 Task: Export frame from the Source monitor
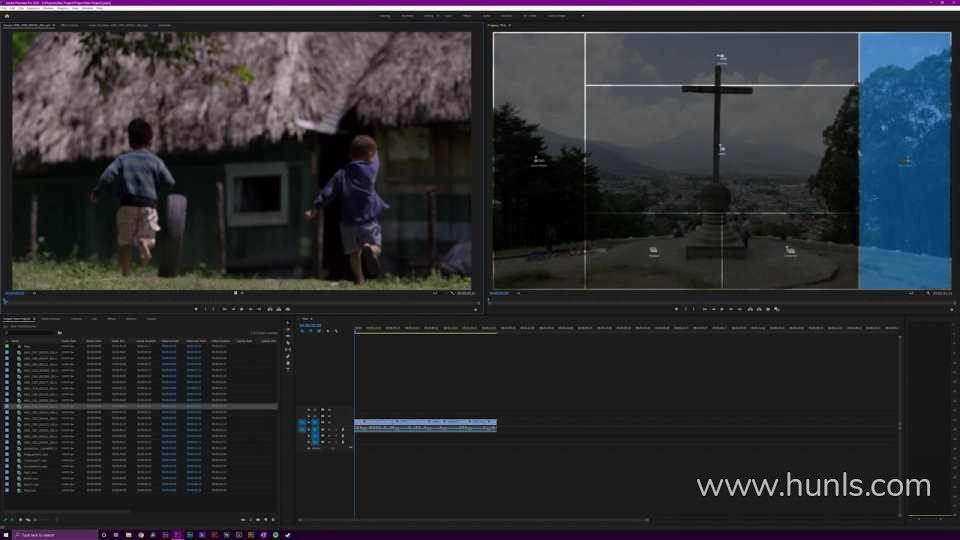[288, 309]
